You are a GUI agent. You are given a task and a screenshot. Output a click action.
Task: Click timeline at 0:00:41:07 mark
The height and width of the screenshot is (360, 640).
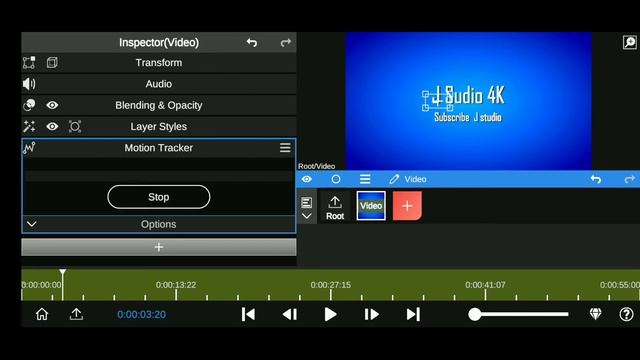coord(485,285)
